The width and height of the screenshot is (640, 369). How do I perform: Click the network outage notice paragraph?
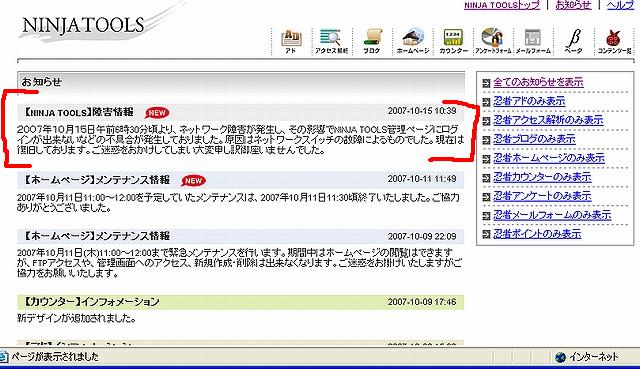240,140
